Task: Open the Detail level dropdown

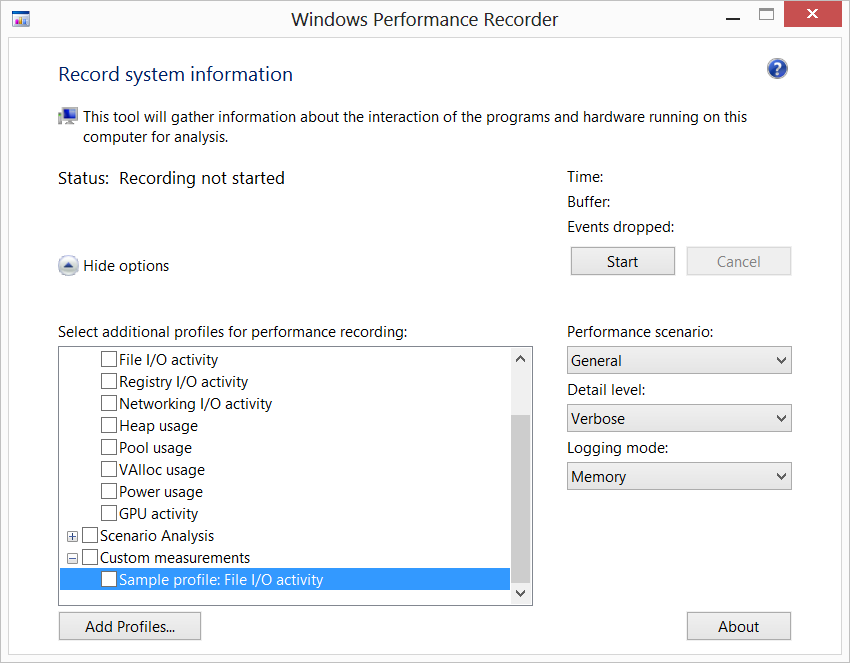Action: click(679, 419)
